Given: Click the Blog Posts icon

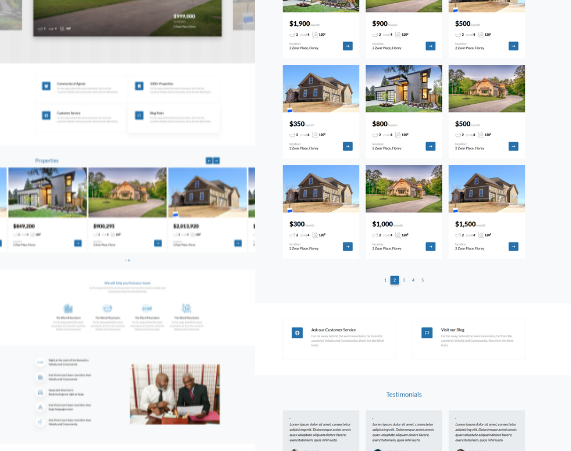Looking at the screenshot, I should [139, 115].
